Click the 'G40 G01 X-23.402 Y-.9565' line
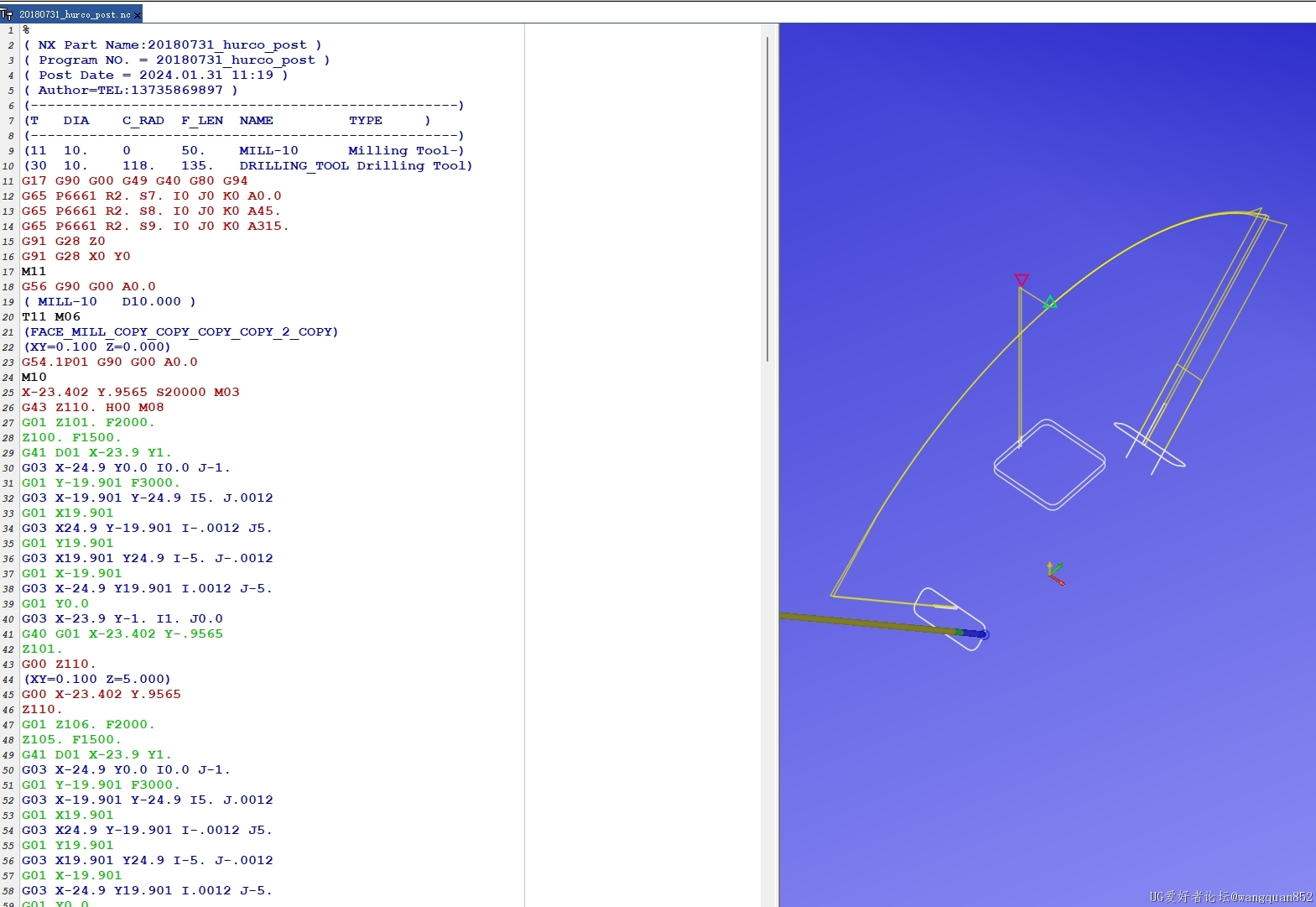The image size is (1316, 907). [x=122, y=634]
